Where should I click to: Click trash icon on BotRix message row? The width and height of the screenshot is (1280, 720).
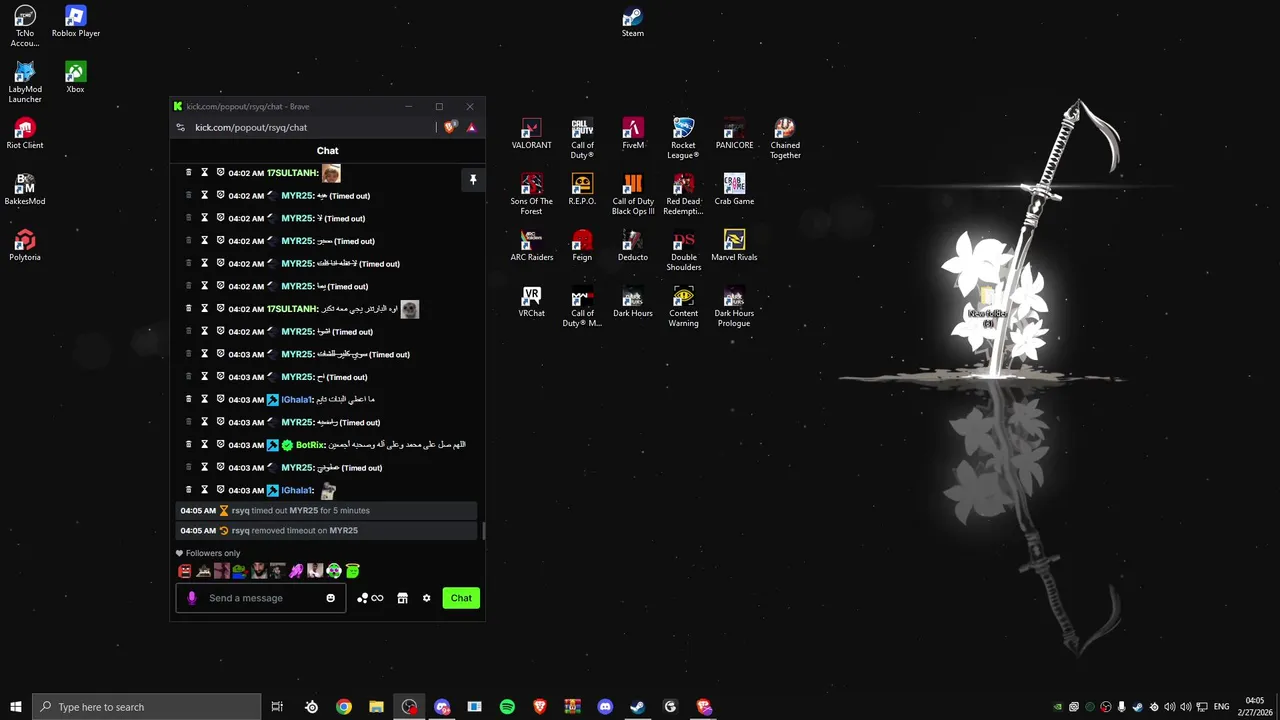[188, 445]
